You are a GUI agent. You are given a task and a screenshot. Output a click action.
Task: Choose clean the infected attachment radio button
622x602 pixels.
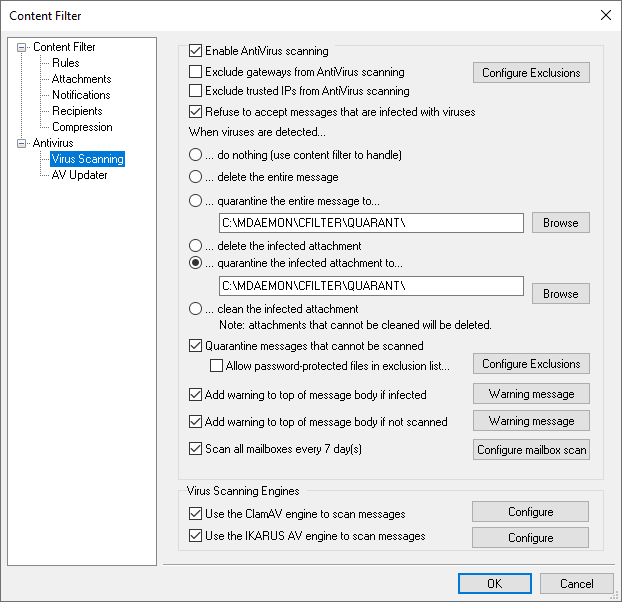pyautogui.click(x=196, y=309)
